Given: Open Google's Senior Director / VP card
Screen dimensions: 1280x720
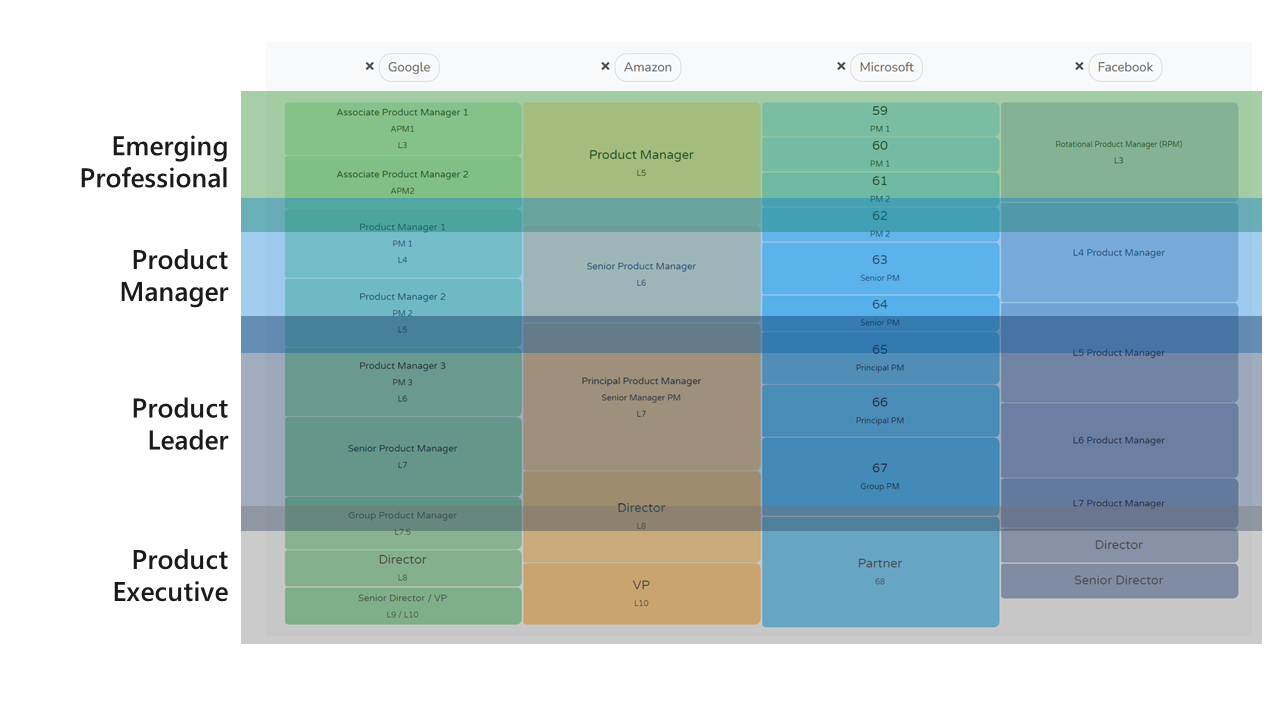Looking at the screenshot, I should 402,604.
